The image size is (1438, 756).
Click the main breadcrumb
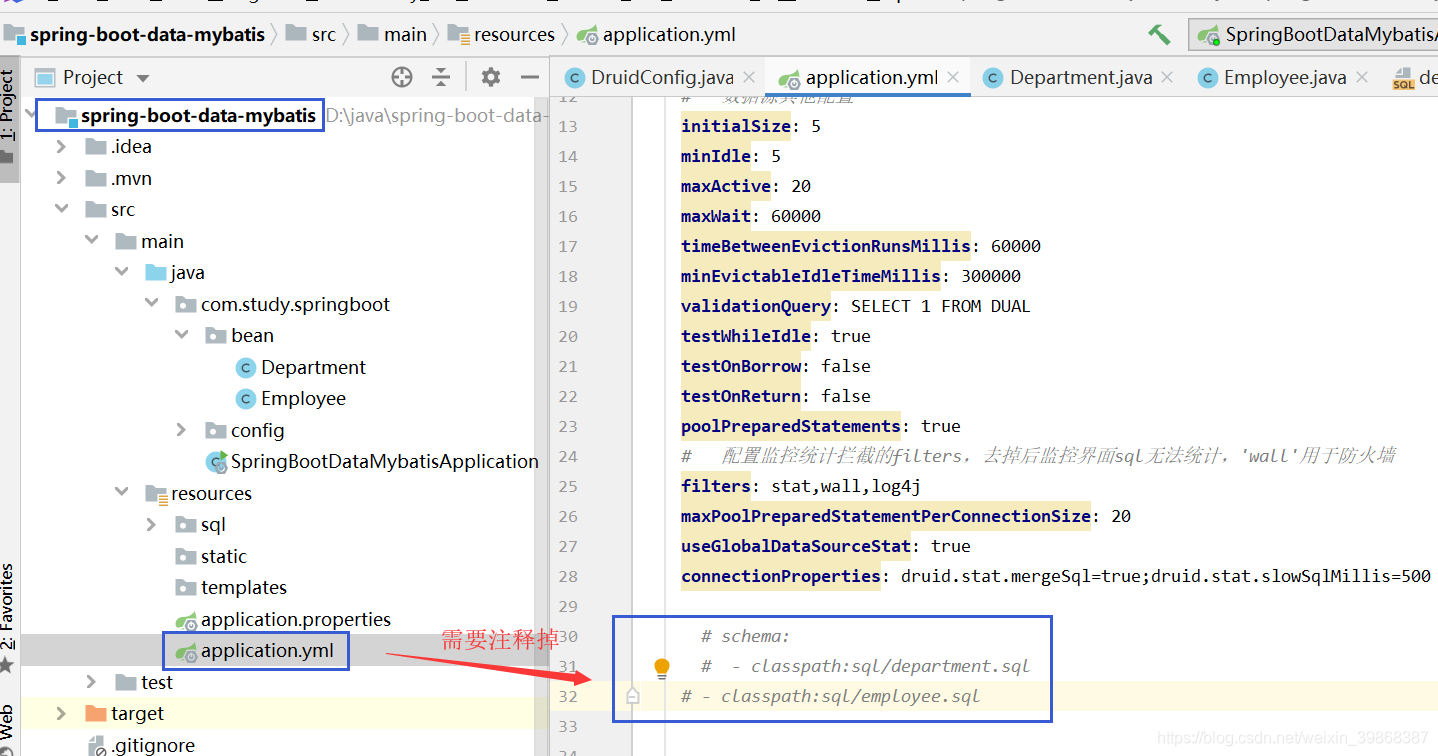pyautogui.click(x=392, y=35)
